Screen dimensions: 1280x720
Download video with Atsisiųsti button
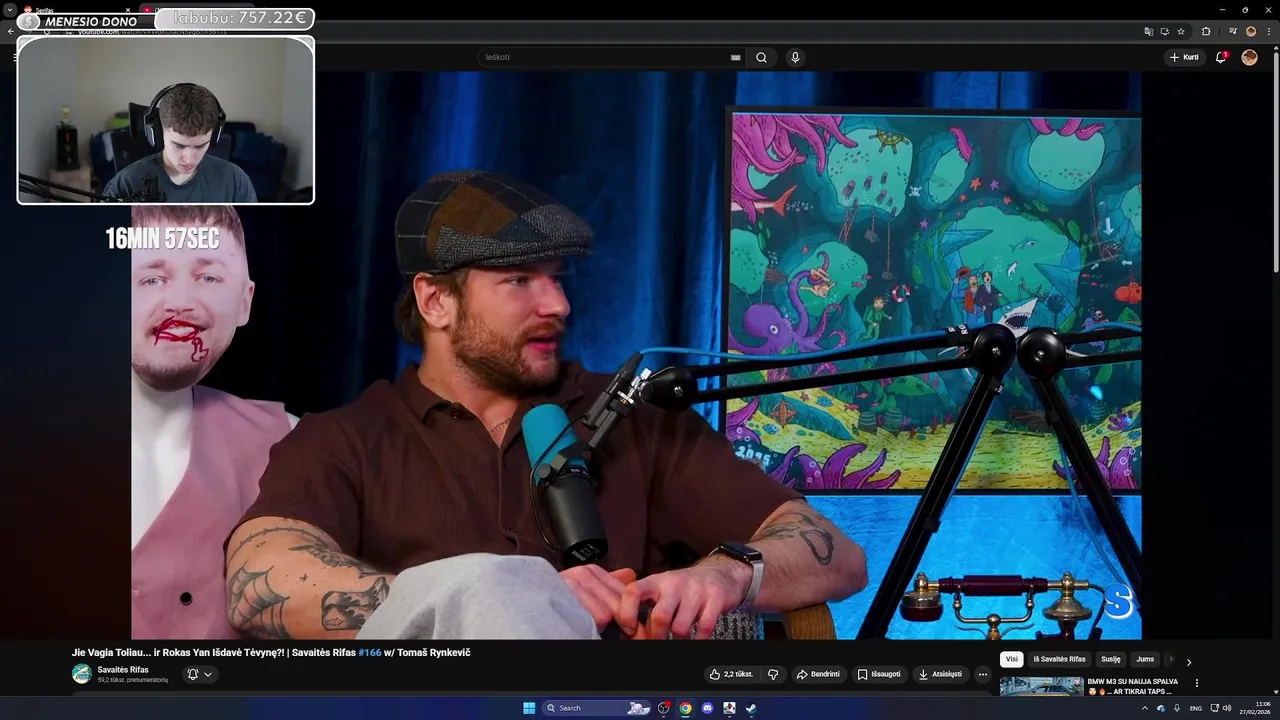[940, 674]
